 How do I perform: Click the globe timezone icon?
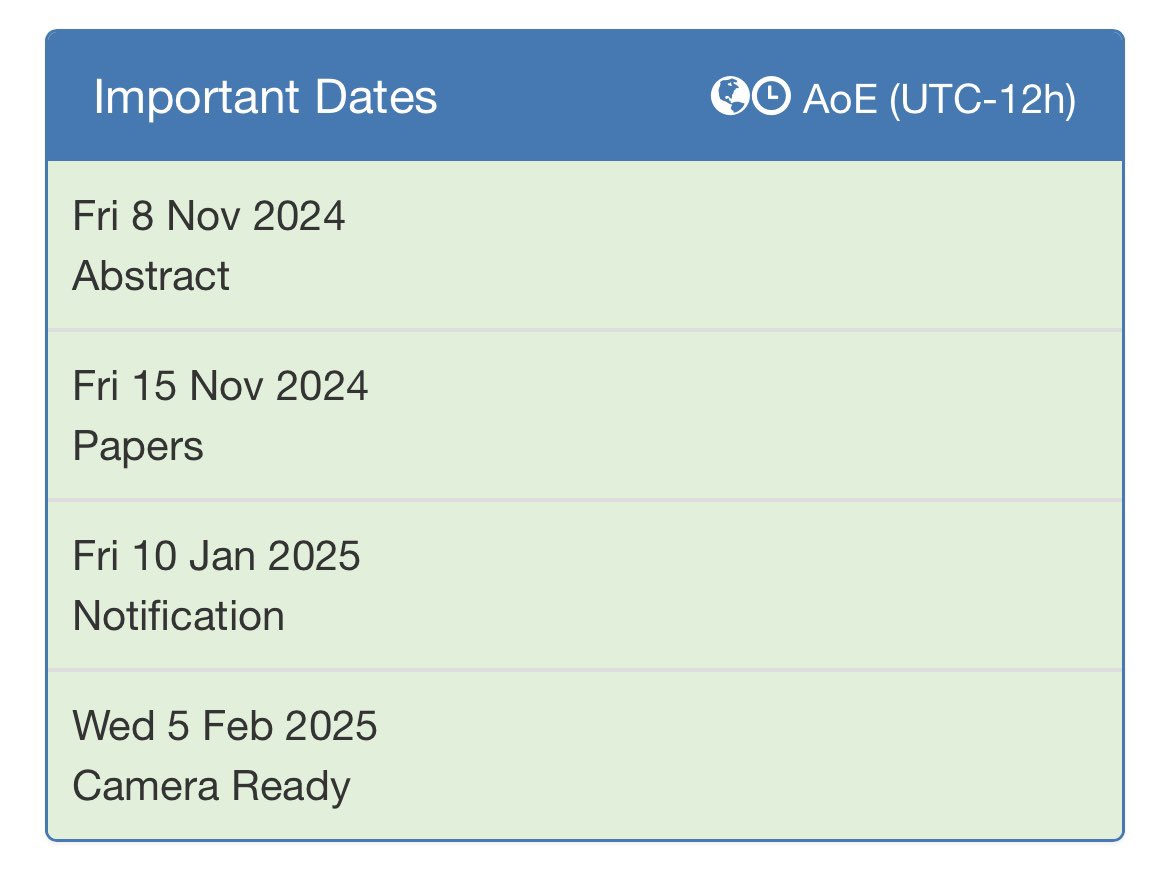tap(729, 96)
